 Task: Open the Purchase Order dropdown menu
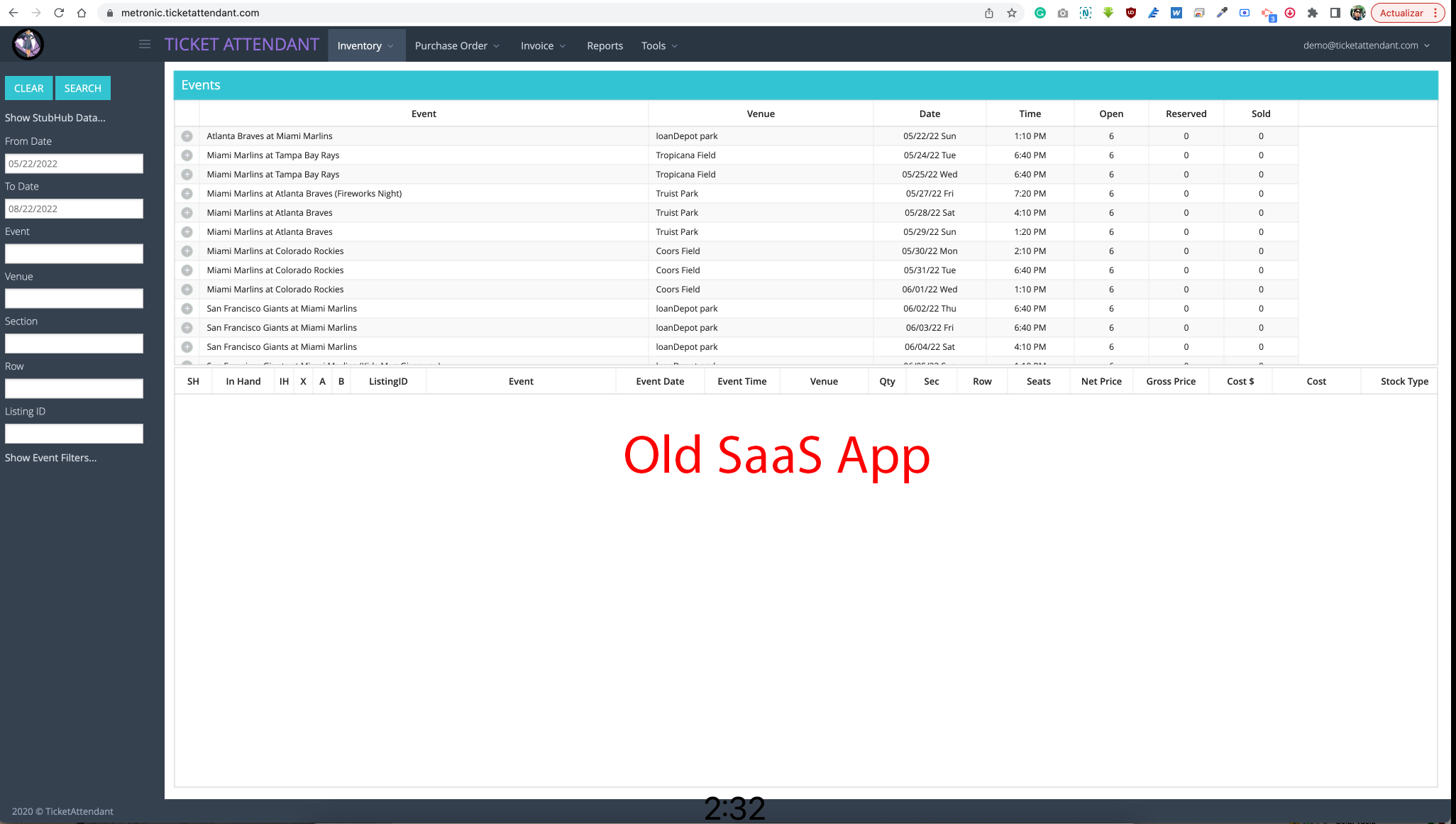click(457, 45)
